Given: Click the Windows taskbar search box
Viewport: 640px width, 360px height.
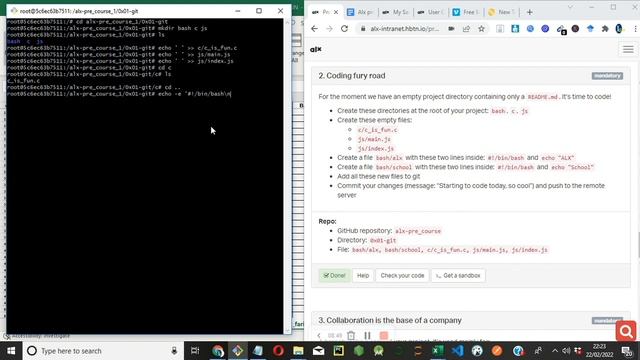Looking at the screenshot, I should [x=102, y=351].
